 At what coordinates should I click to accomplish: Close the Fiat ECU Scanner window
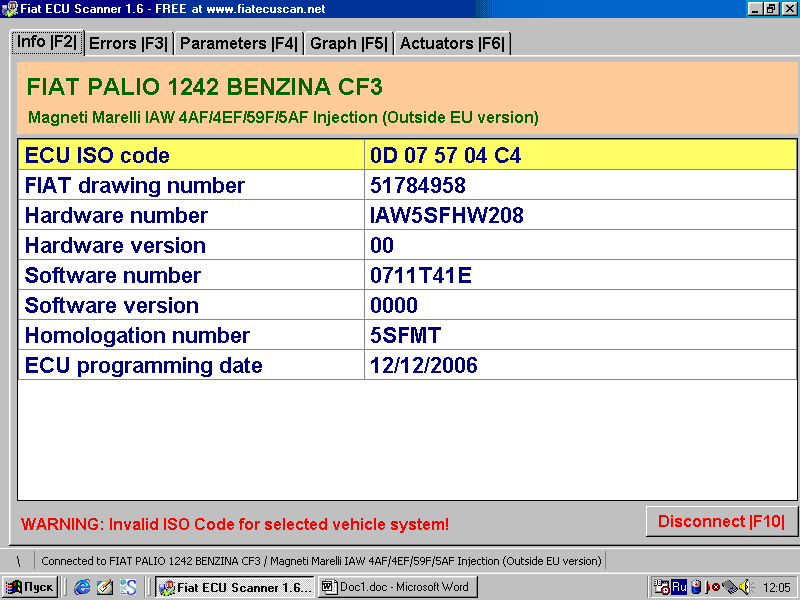click(789, 9)
